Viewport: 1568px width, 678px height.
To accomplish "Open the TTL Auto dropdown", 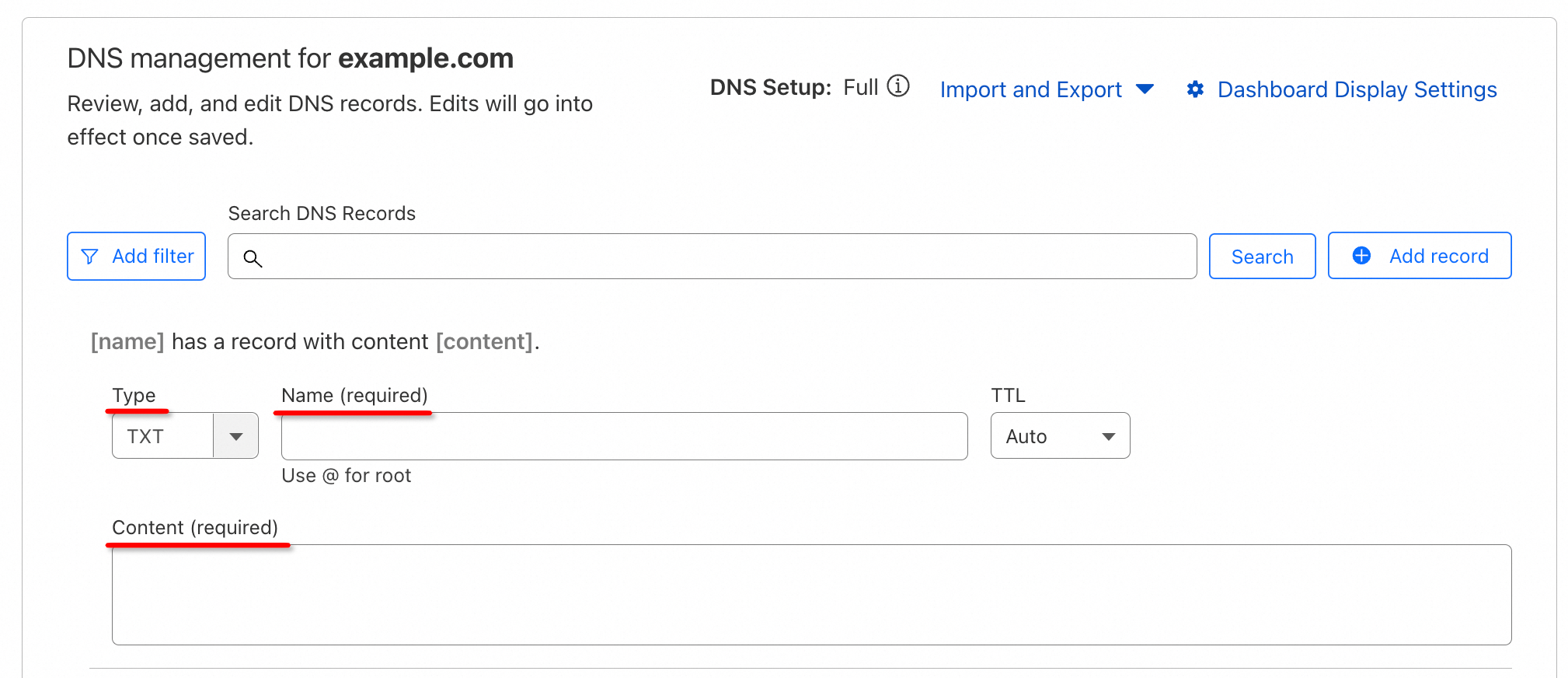I will click(x=1060, y=436).
